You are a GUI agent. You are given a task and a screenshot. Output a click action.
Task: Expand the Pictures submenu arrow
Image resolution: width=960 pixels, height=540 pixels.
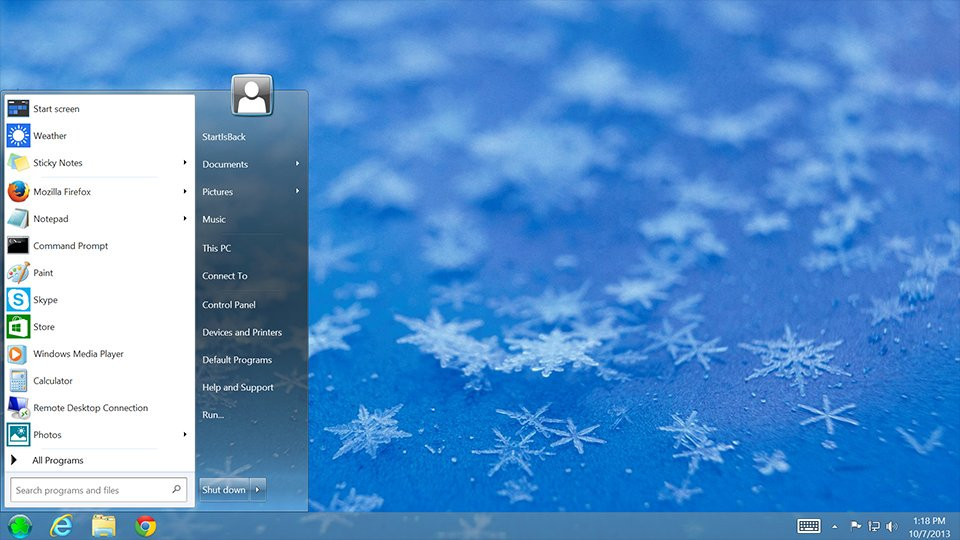tap(297, 191)
